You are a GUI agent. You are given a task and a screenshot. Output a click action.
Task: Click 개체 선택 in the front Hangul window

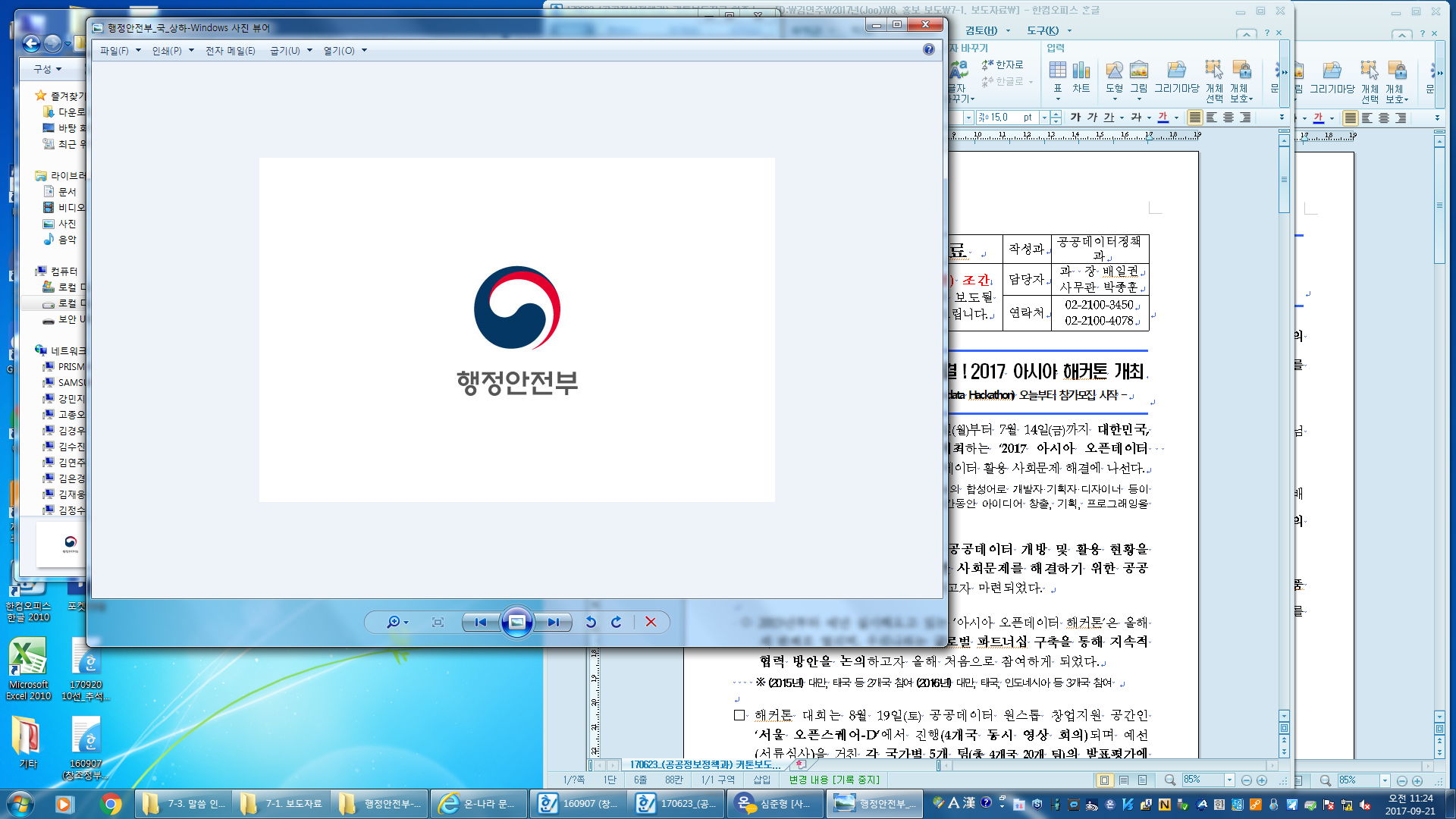[1215, 81]
